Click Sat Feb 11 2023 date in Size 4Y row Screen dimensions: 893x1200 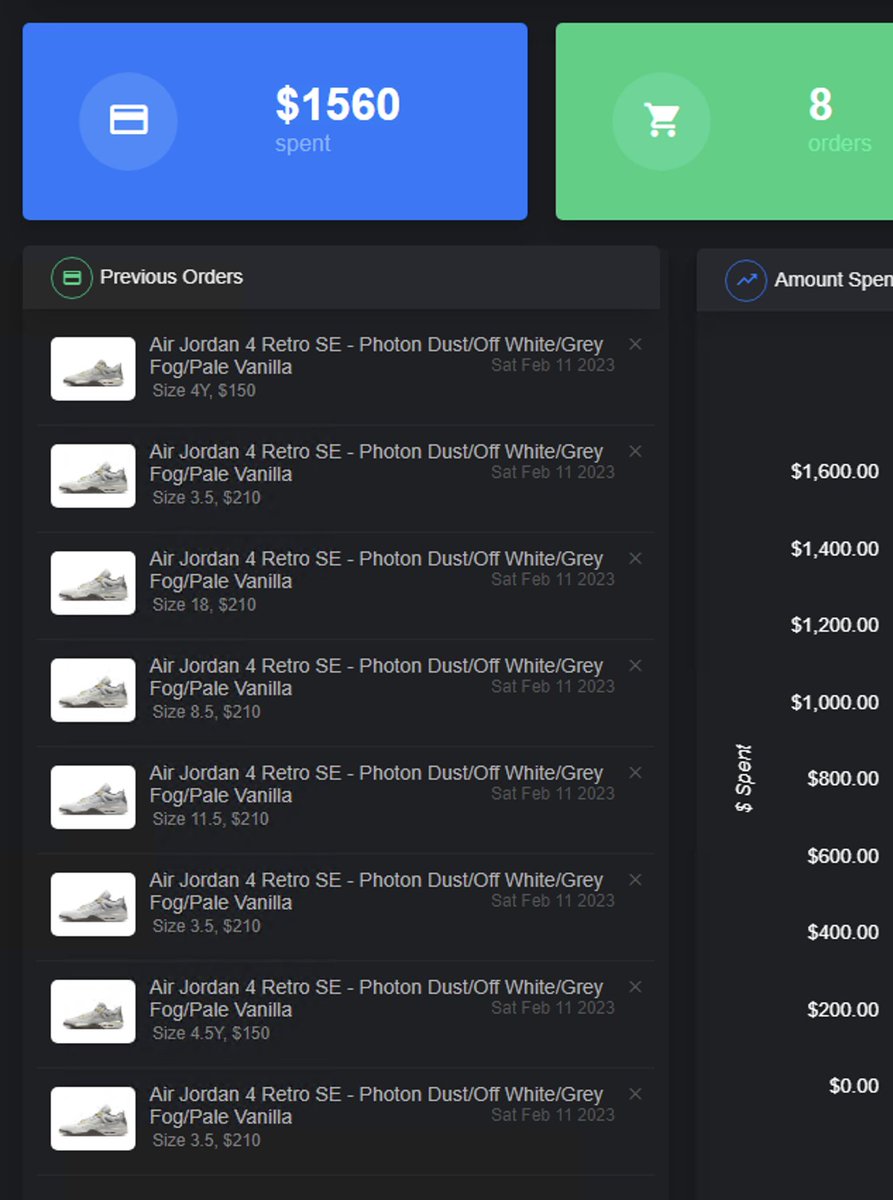[x=553, y=366]
